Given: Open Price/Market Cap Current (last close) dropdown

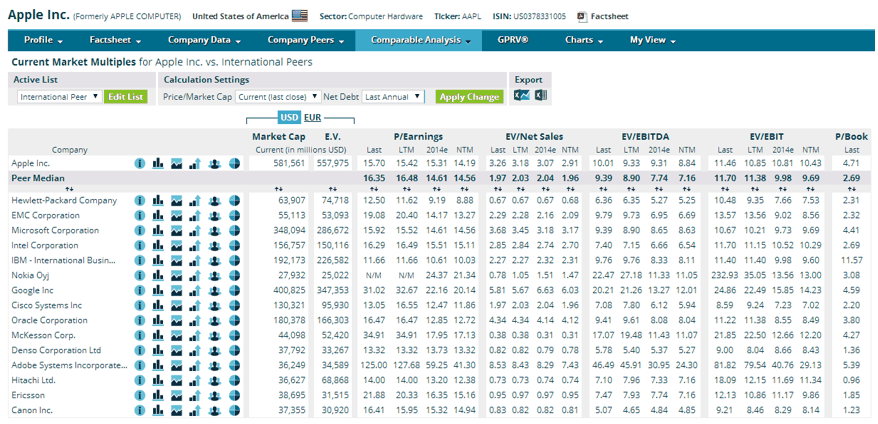Looking at the screenshot, I should click(278, 97).
